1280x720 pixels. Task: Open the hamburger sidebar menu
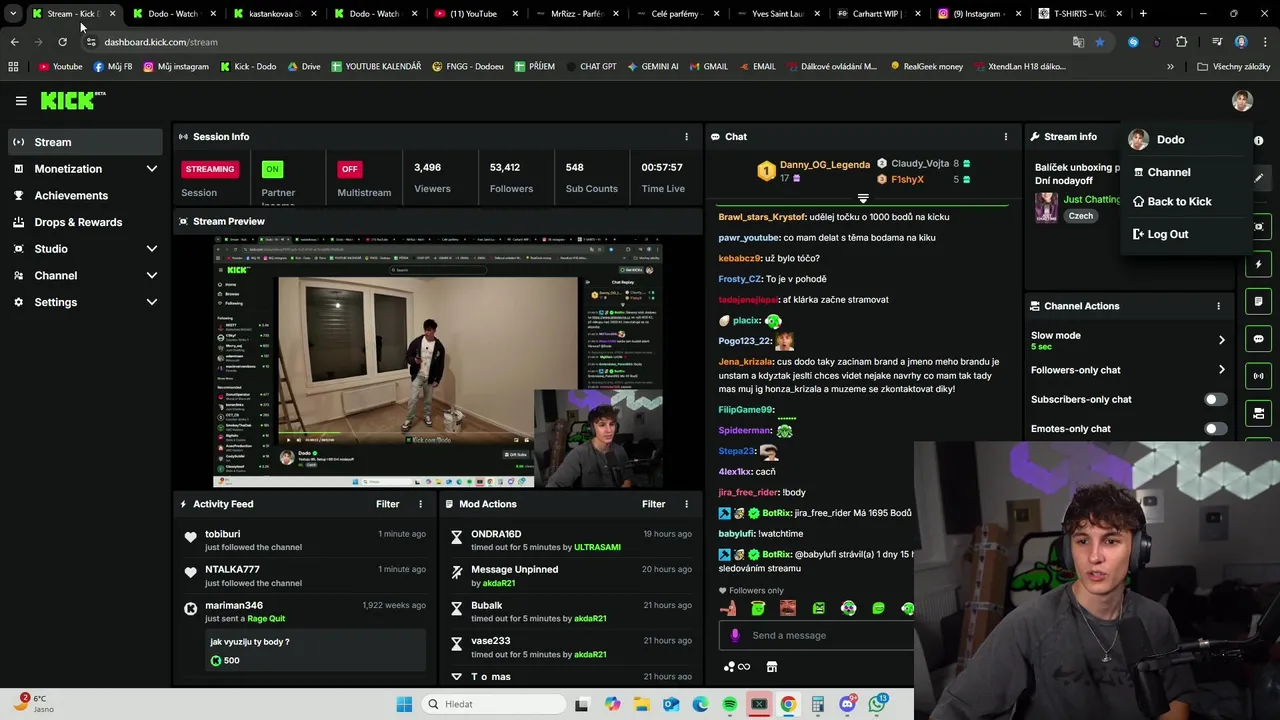[x=21, y=101]
